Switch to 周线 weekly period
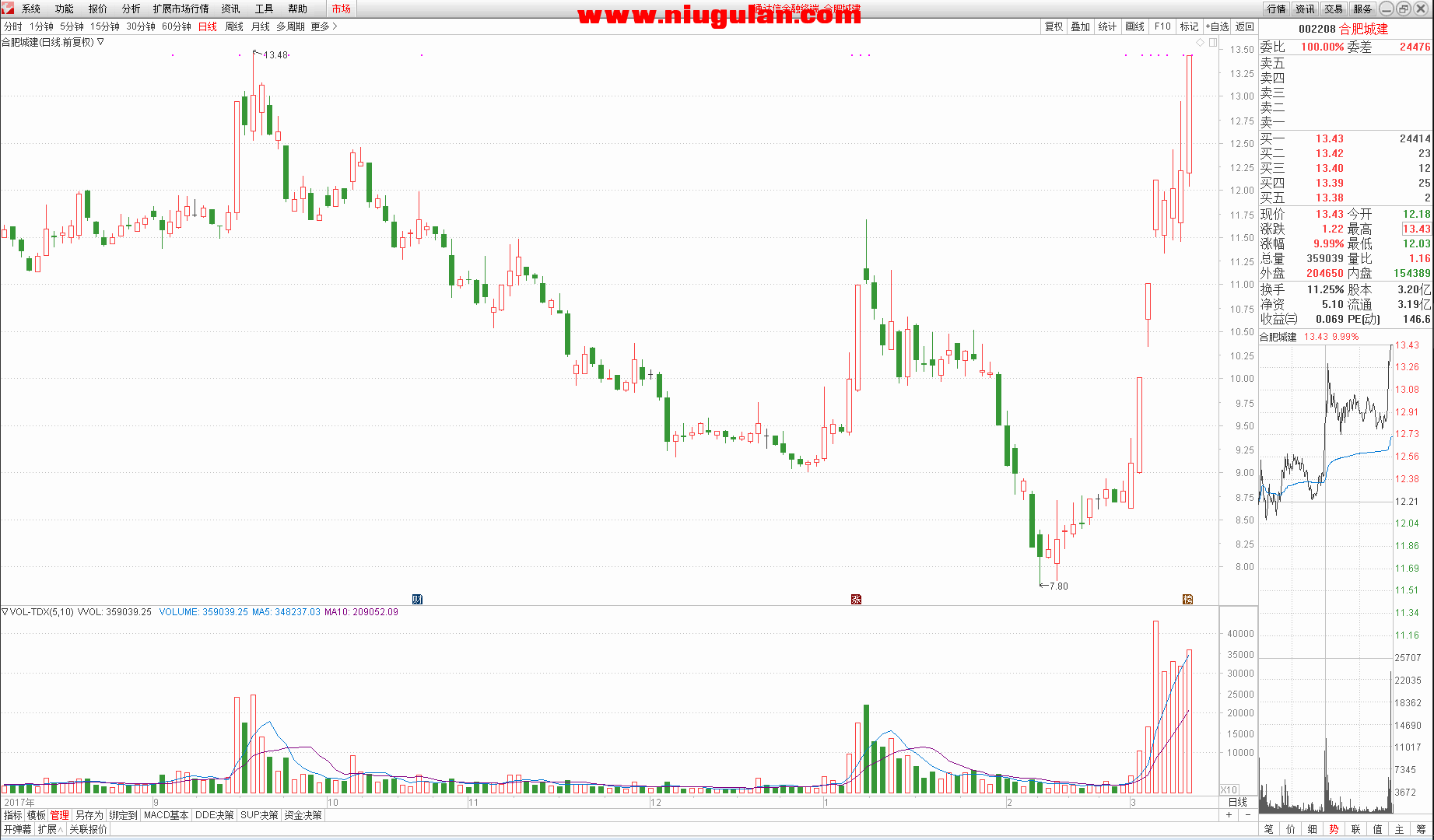The image size is (1434, 840). click(234, 26)
